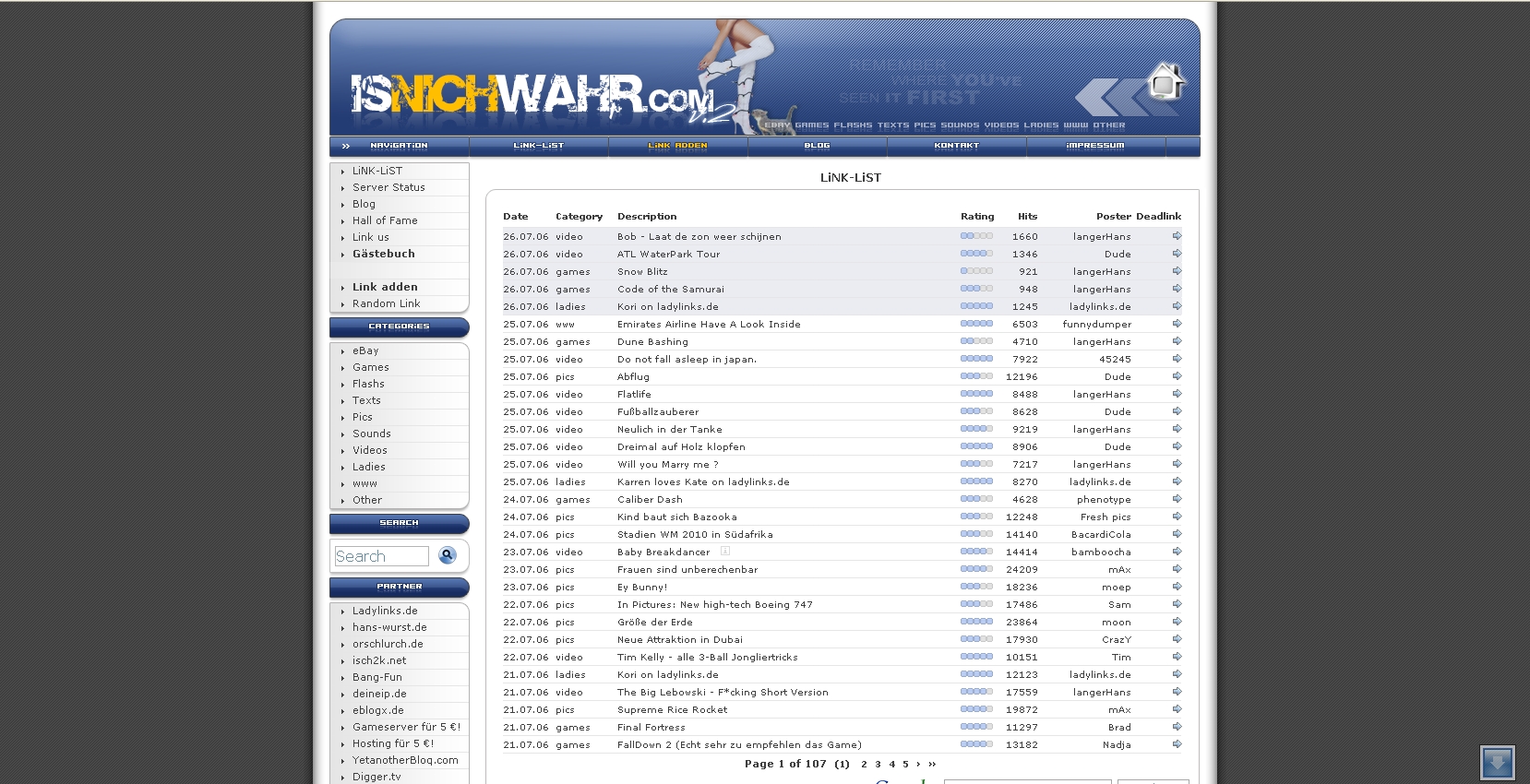The width and height of the screenshot is (1530, 784).
Task: Click rating dots for Dune Bashing
Action: click(x=976, y=341)
